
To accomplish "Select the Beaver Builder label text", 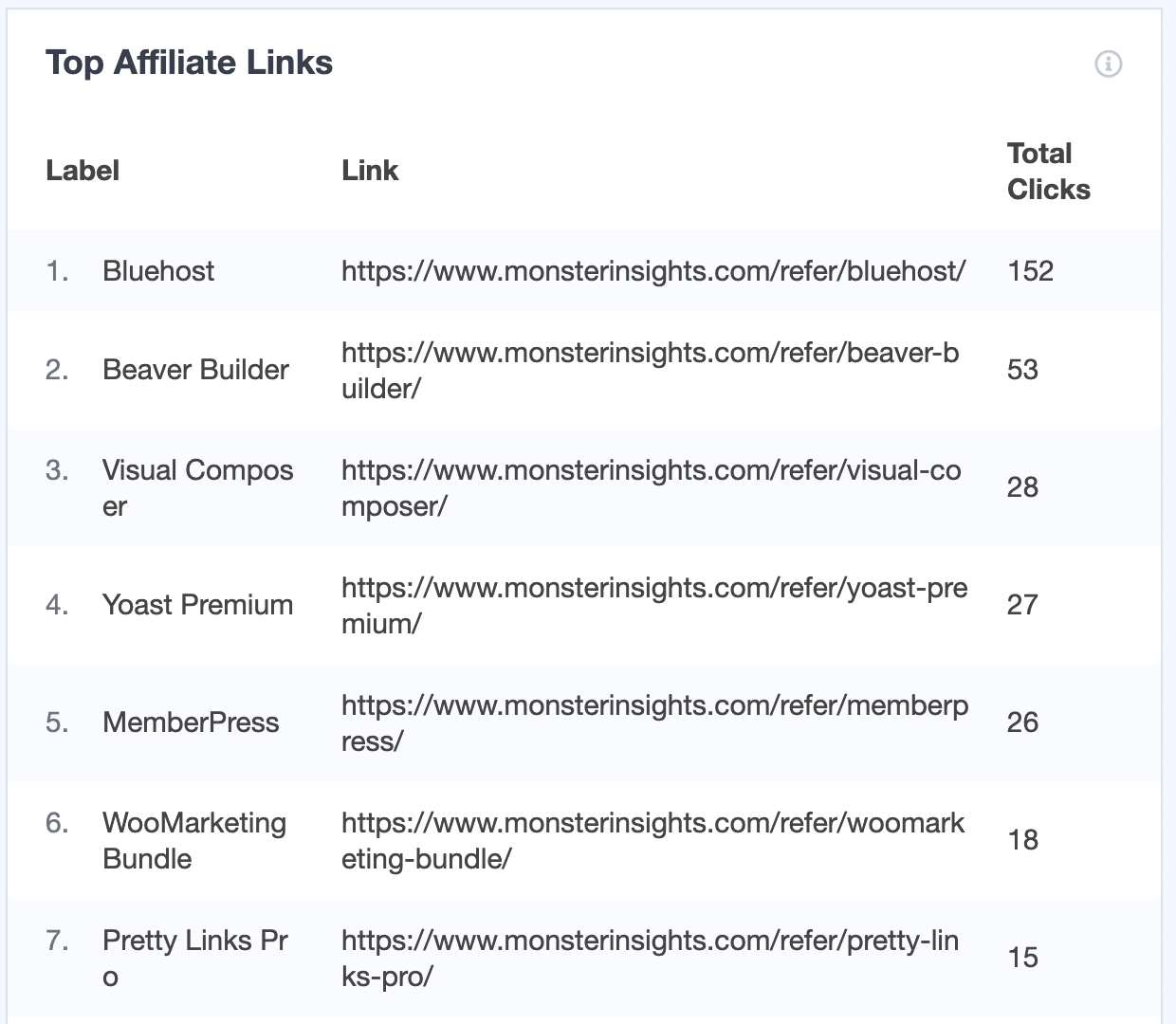I will [195, 370].
